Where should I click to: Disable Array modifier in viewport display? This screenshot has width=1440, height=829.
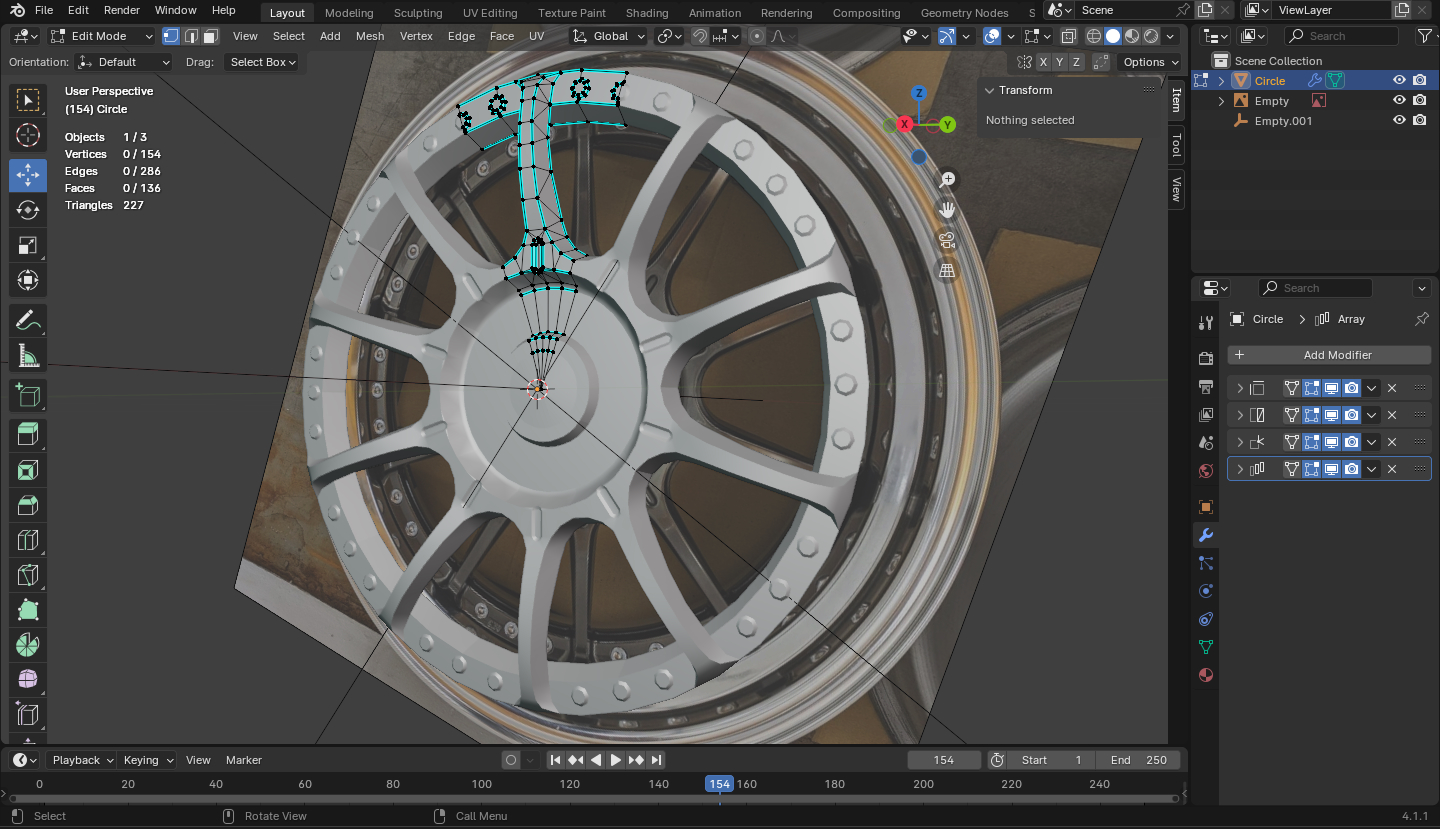[x=1332, y=469]
